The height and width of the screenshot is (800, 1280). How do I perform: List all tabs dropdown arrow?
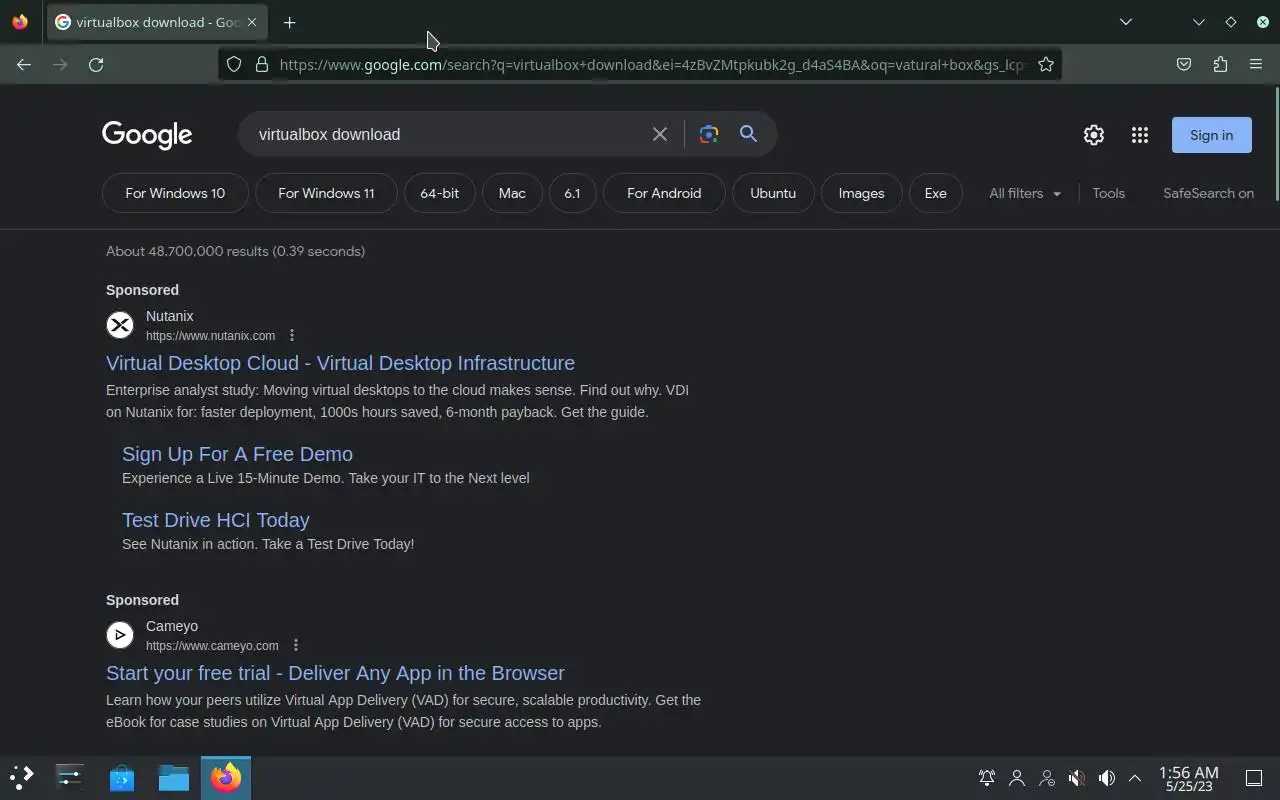coord(1126,22)
